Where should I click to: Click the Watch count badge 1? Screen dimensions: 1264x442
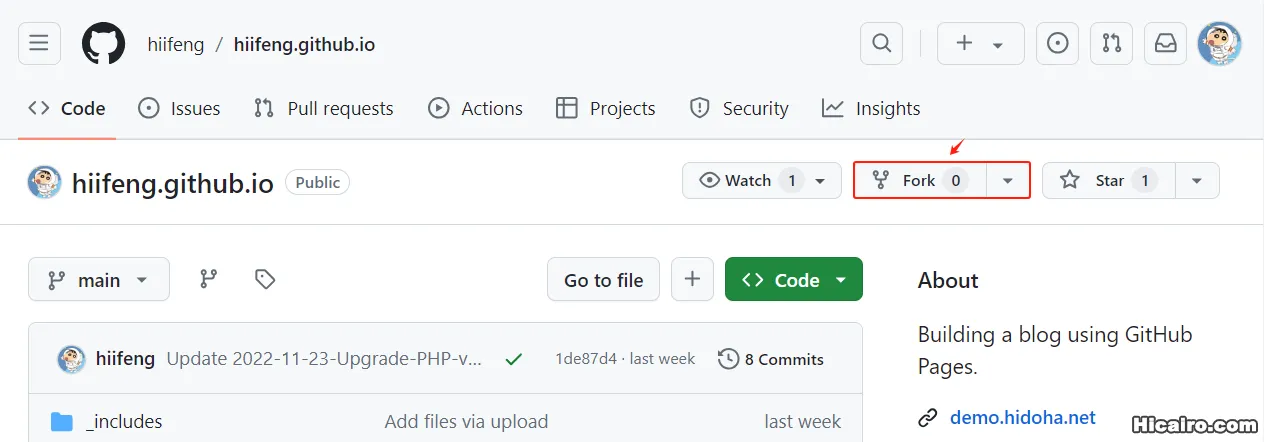click(x=791, y=181)
